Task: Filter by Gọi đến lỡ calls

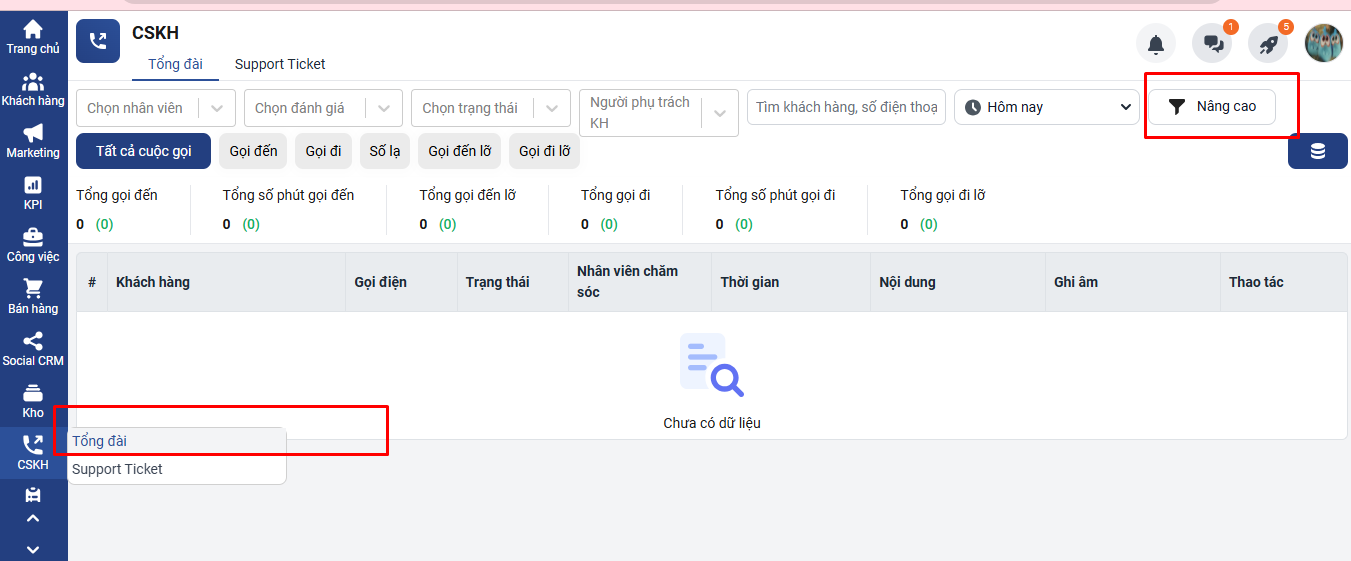Action: pos(459,151)
